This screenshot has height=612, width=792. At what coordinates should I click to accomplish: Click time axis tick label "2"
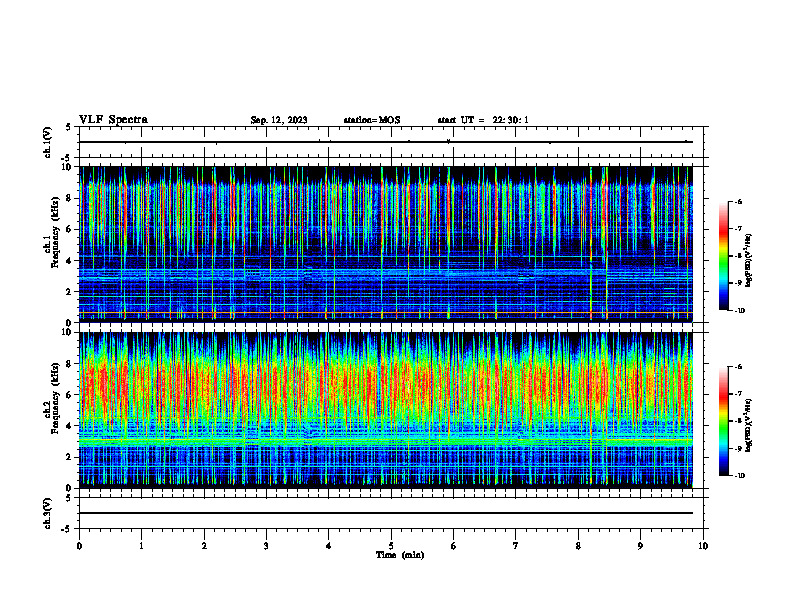[x=204, y=546]
